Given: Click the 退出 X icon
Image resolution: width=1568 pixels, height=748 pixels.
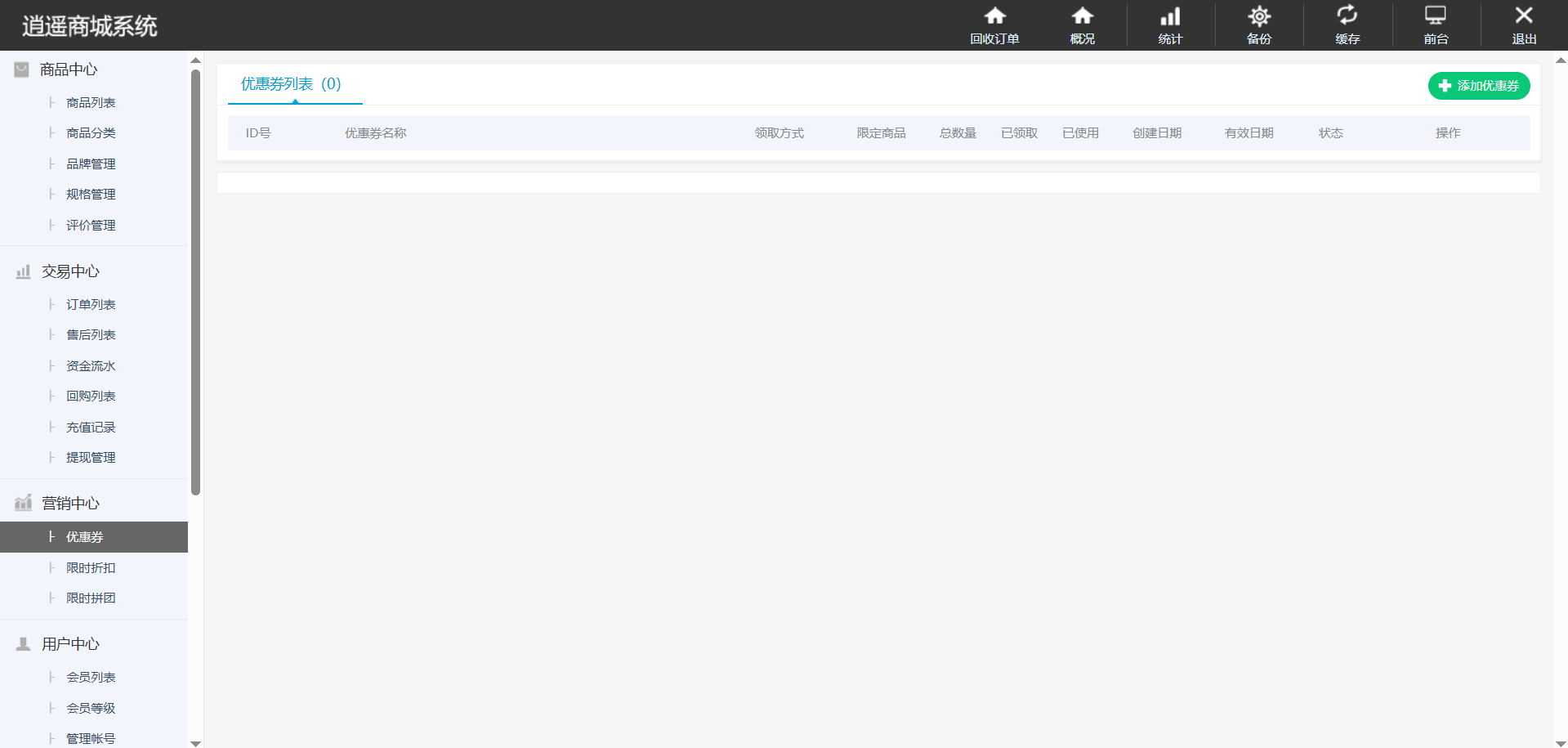Looking at the screenshot, I should point(1523,16).
